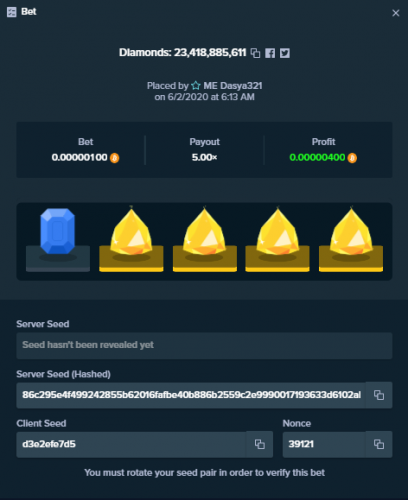Click the star icon beside Dasya321
The width and height of the screenshot is (408, 500).
[x=196, y=86]
